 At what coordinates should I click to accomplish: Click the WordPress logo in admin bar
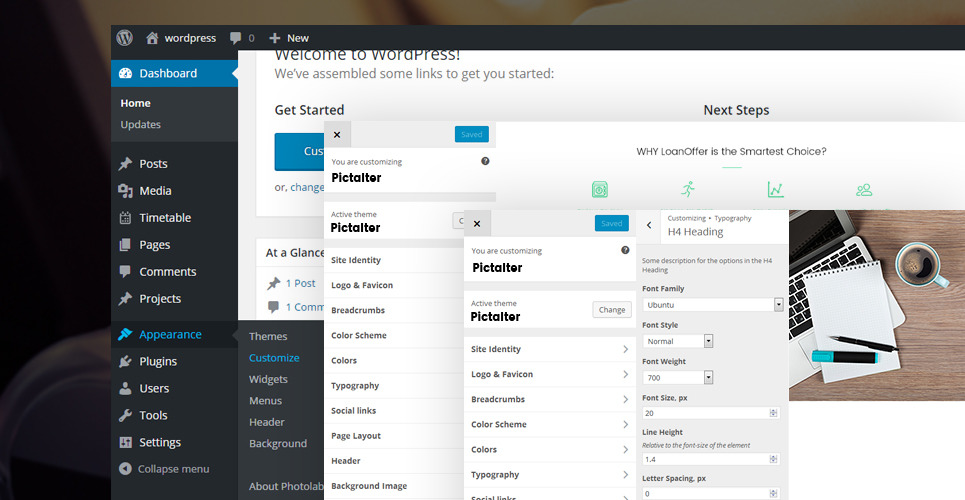pyautogui.click(x=124, y=38)
